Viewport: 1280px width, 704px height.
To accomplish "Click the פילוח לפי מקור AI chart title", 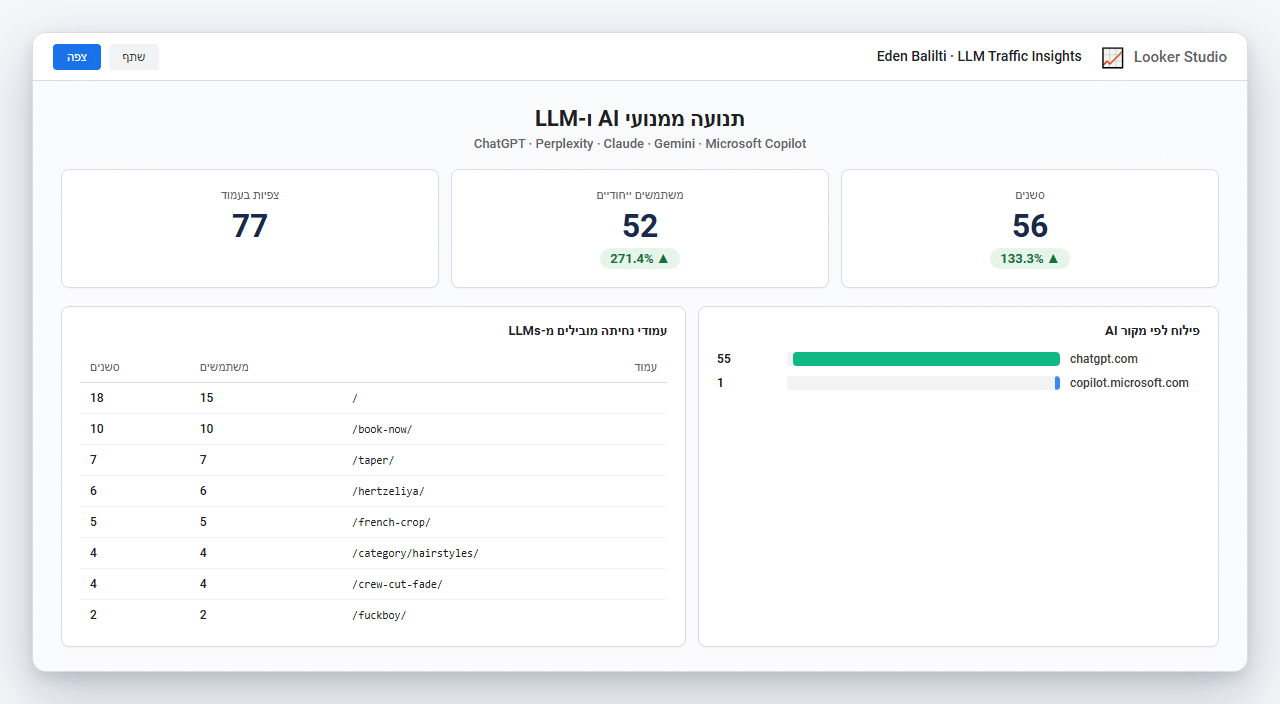I will tap(1152, 331).
